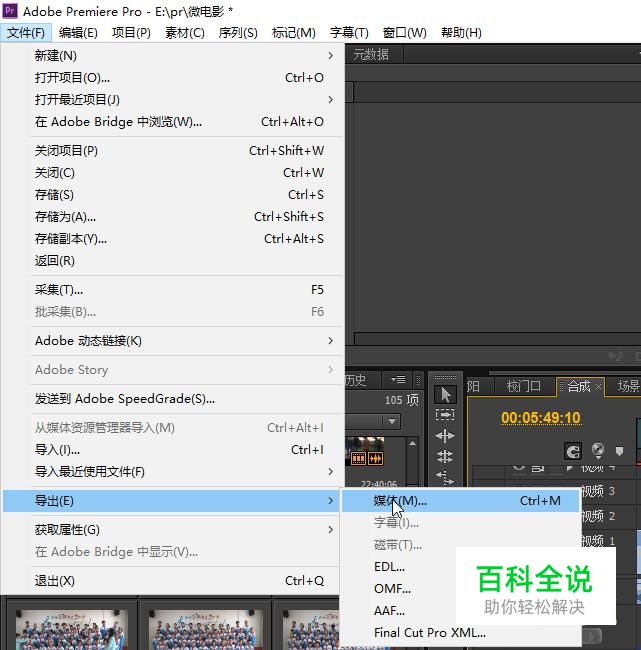
Task: Click the 105 项 item count text
Action: point(401,400)
